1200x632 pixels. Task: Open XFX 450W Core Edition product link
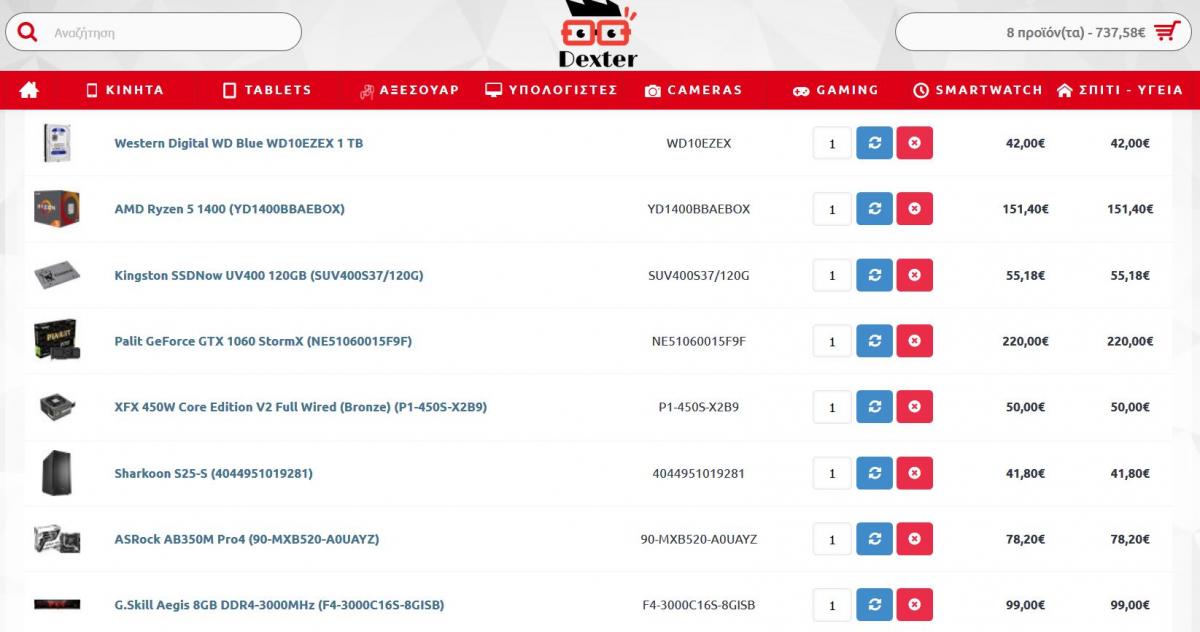[301, 407]
